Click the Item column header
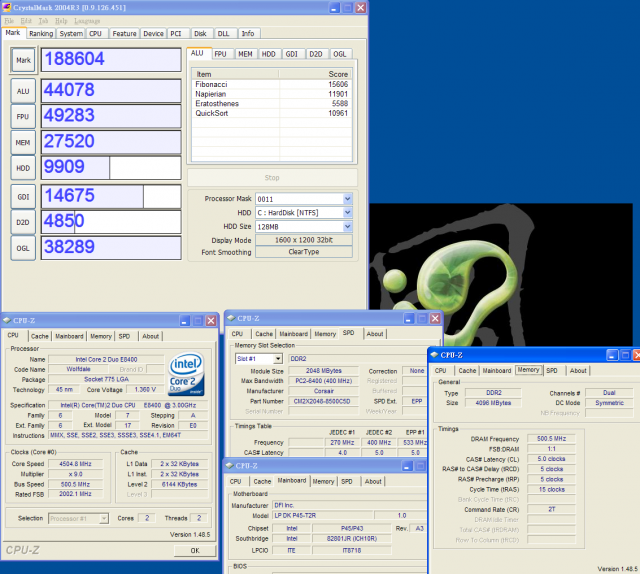 click(x=236, y=74)
